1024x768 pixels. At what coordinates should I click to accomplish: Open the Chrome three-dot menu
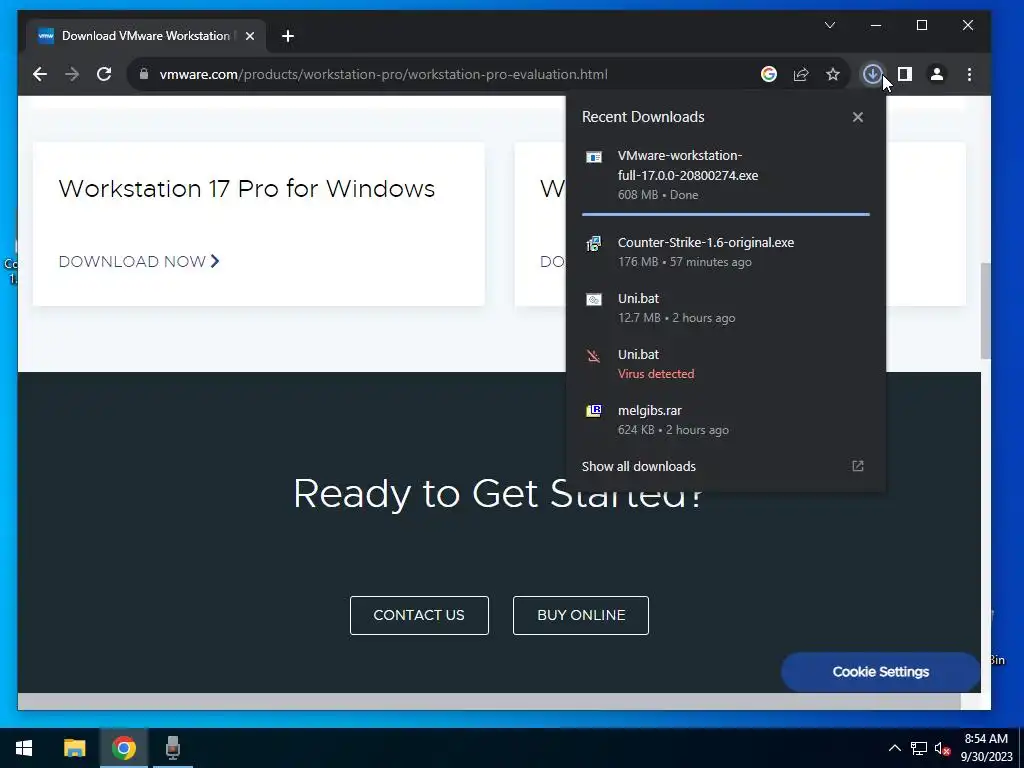[x=969, y=74]
